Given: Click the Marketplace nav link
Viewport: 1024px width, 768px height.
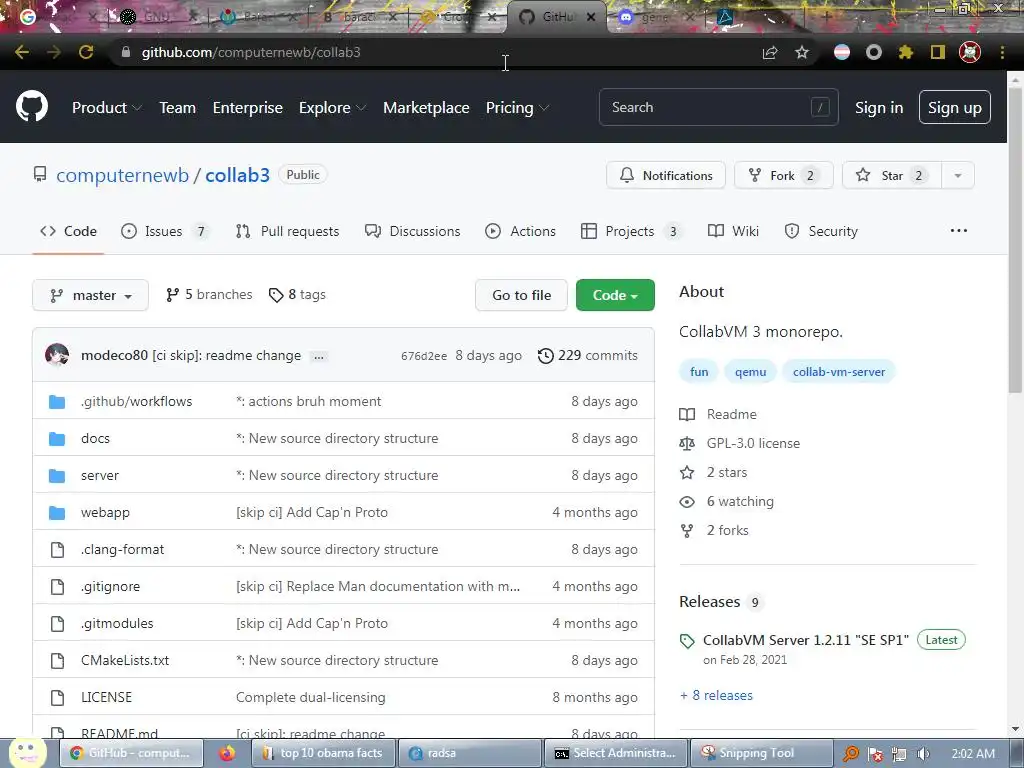Looking at the screenshot, I should point(426,108).
